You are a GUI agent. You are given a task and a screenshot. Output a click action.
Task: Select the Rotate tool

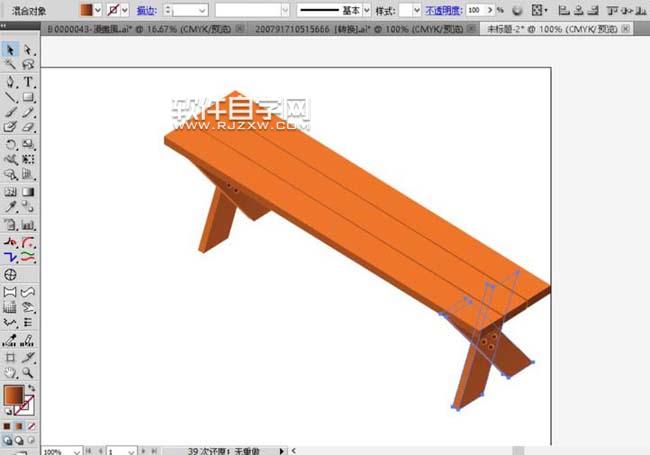[10, 144]
